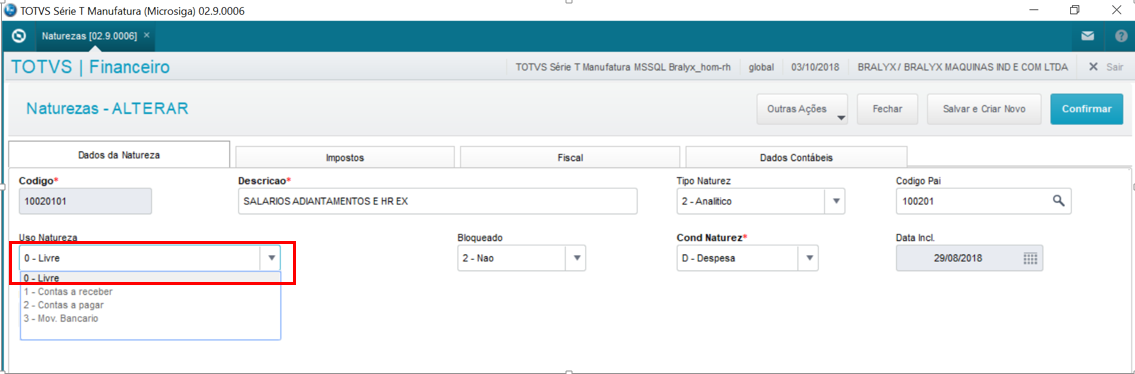Image resolution: width=1135 pixels, height=374 pixels.
Task: Expand the Bloqueado dropdown arrow
Action: [x=577, y=257]
